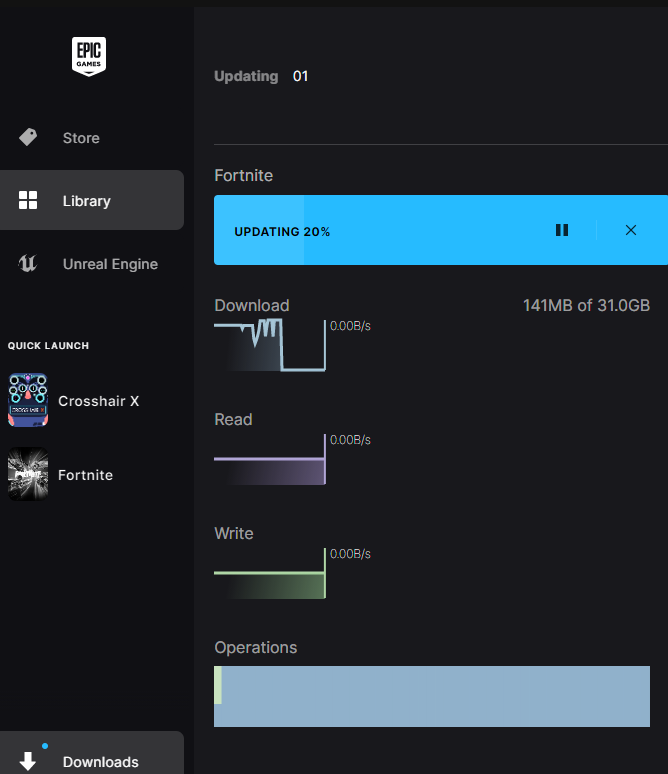
Task: Launch Fortnite thumbnail in Quick Launch
Action: tap(28, 474)
